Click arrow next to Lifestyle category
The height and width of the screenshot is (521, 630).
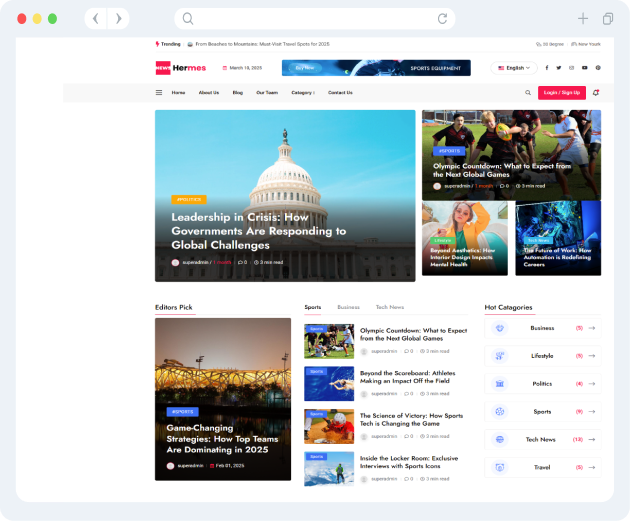tap(592, 356)
